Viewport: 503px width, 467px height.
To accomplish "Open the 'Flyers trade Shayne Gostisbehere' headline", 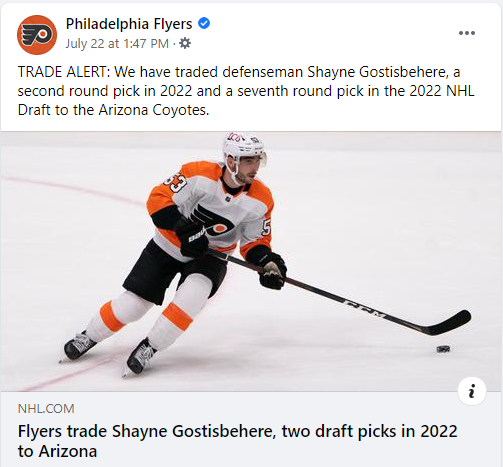I will tap(237, 441).
